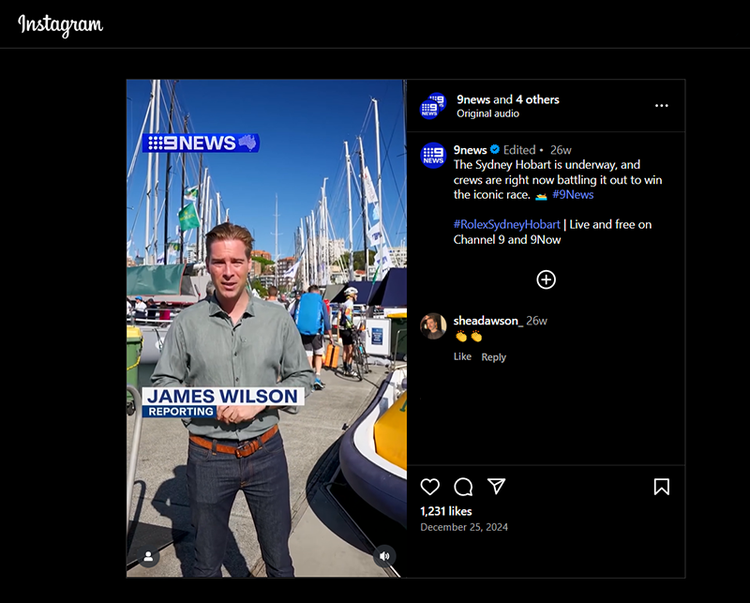Screen dimensions: 750x603
Task: Mute video with speaker icon
Action: [x=384, y=556]
